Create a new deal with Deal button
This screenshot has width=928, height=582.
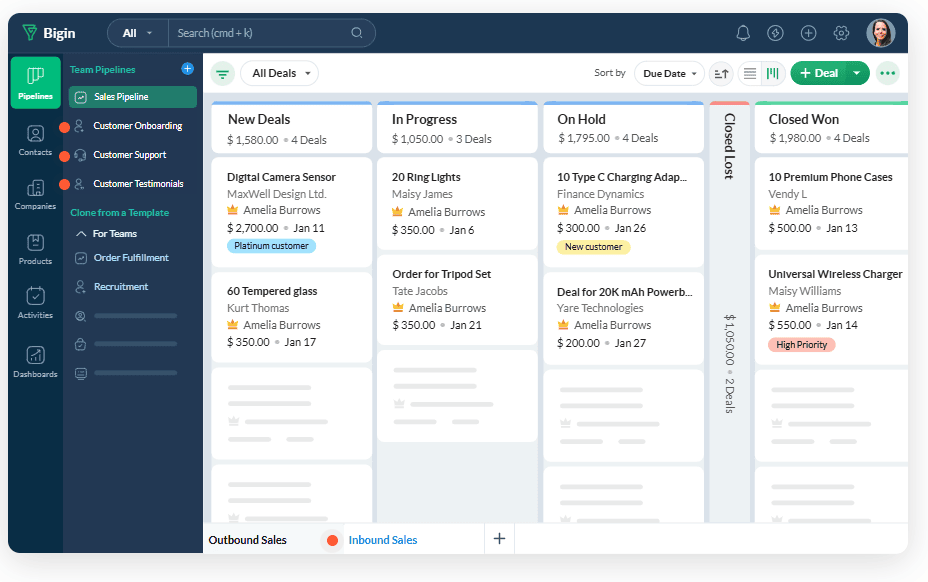819,73
